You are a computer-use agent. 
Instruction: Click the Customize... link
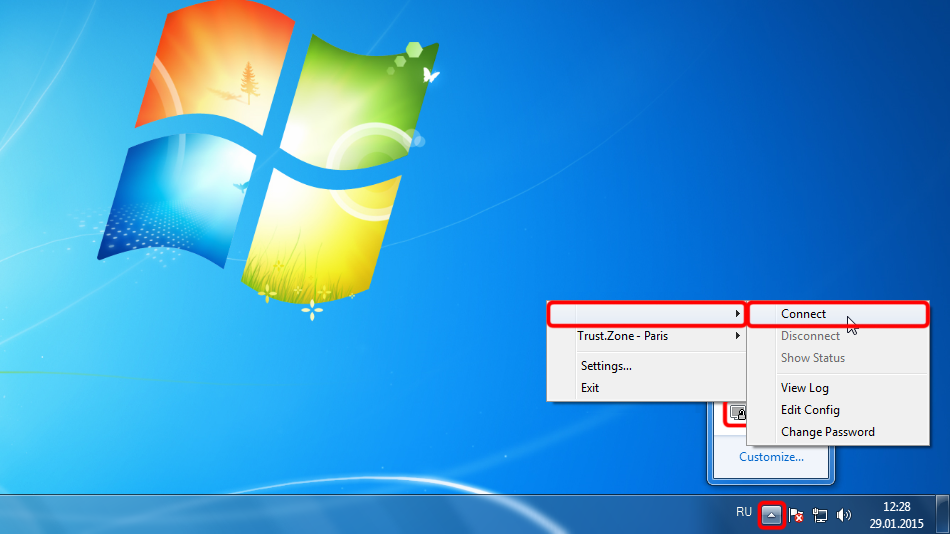771,457
